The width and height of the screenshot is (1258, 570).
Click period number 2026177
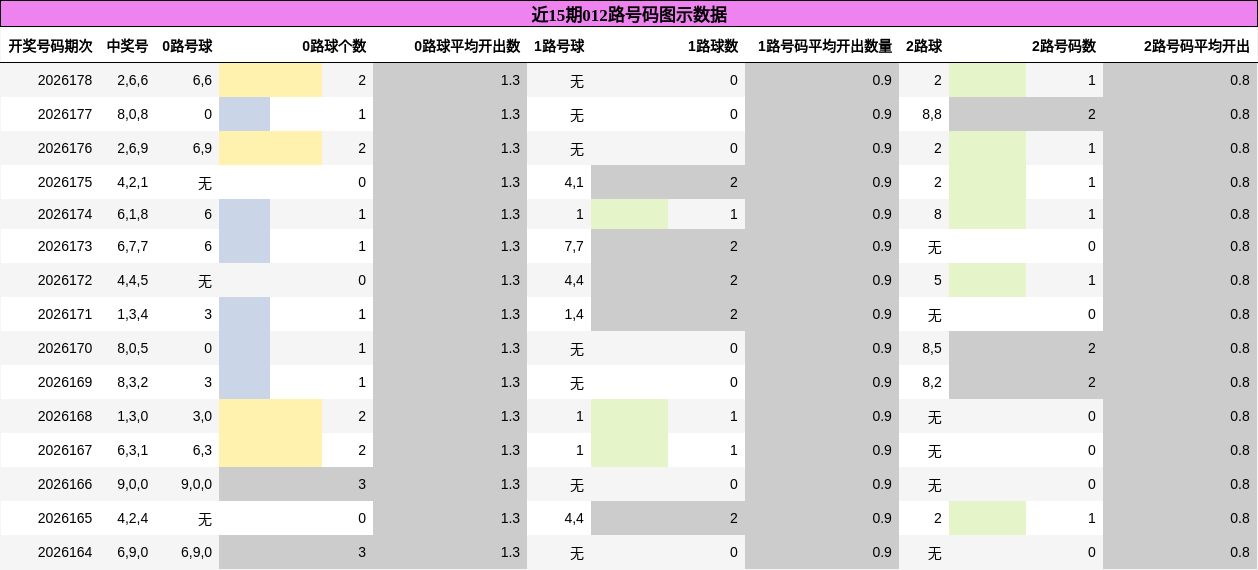tap(65, 114)
